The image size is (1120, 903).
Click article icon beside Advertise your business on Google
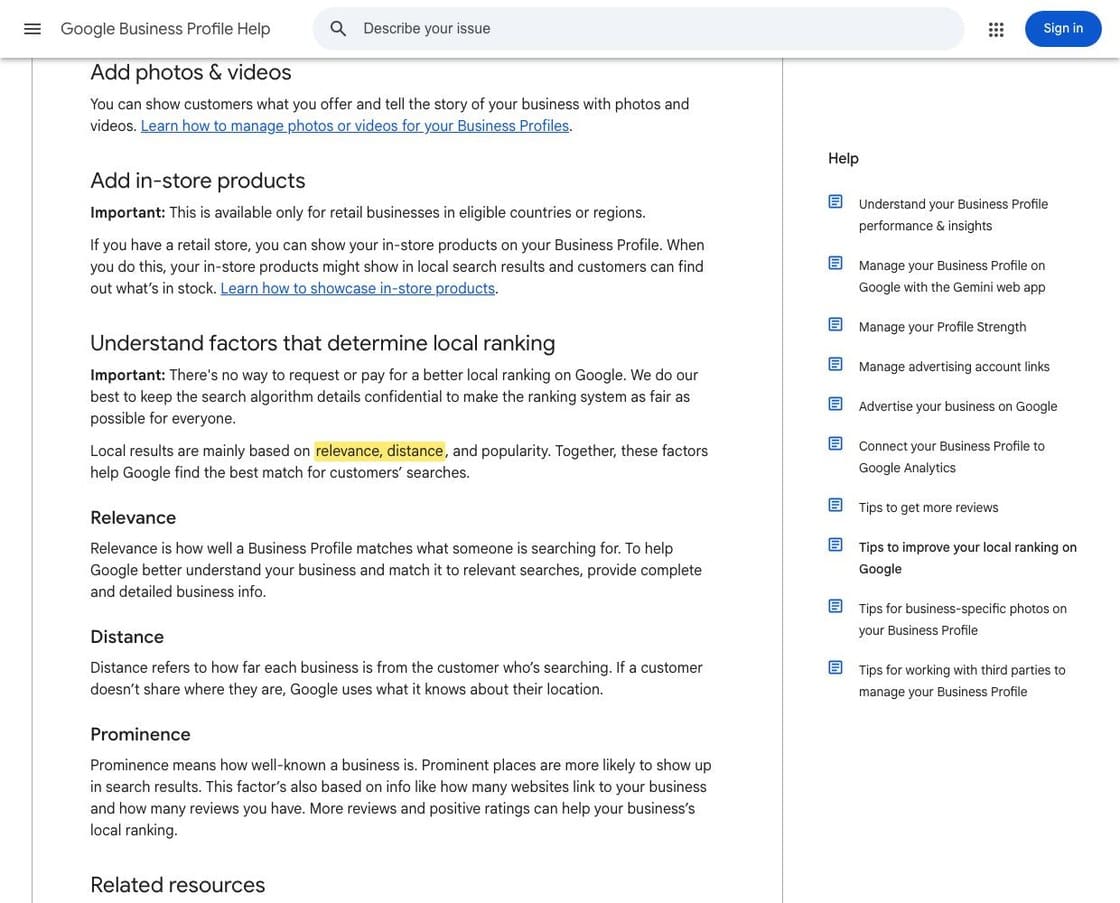click(x=835, y=404)
